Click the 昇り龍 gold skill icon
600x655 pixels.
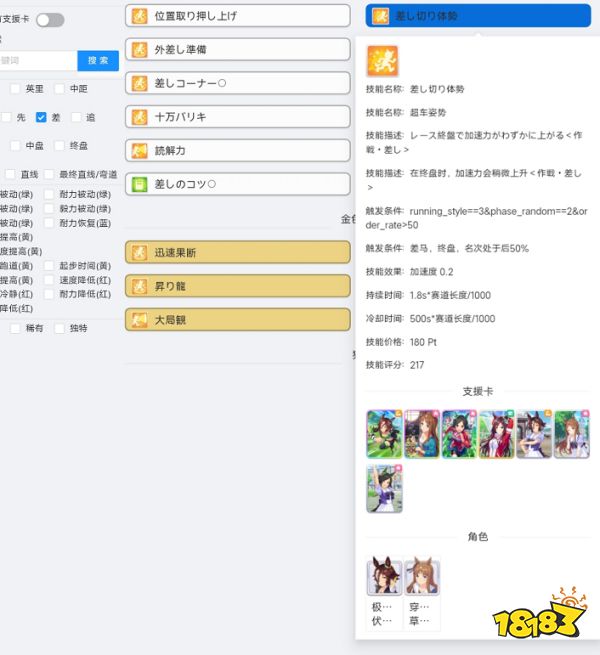tap(140, 286)
